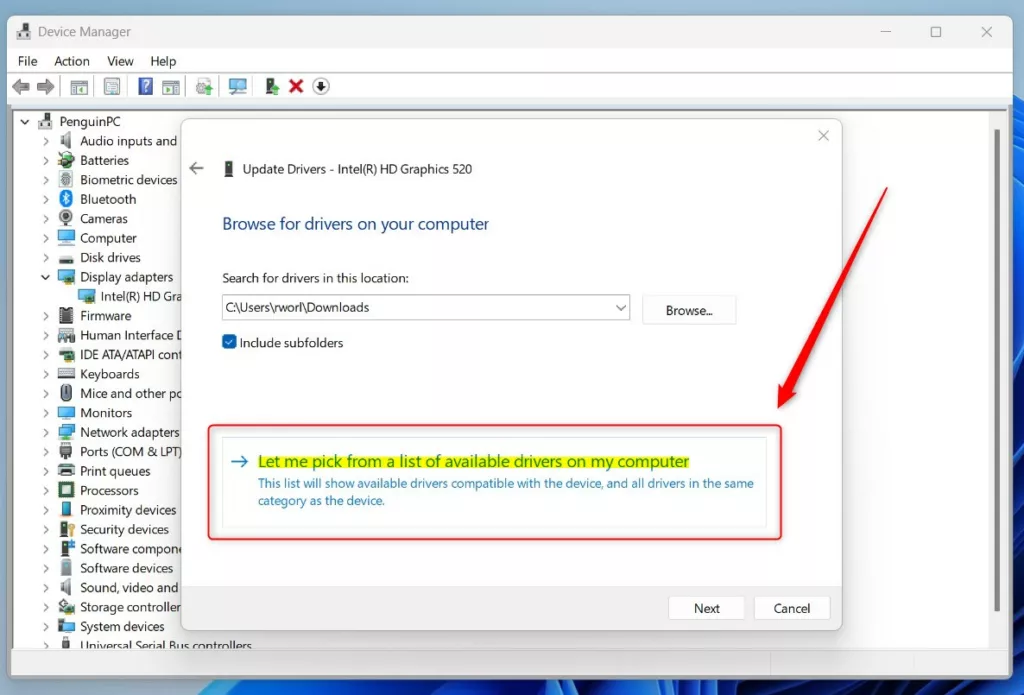This screenshot has height=695, width=1024.
Task: Expand the Network adapters node
Action: (45, 432)
